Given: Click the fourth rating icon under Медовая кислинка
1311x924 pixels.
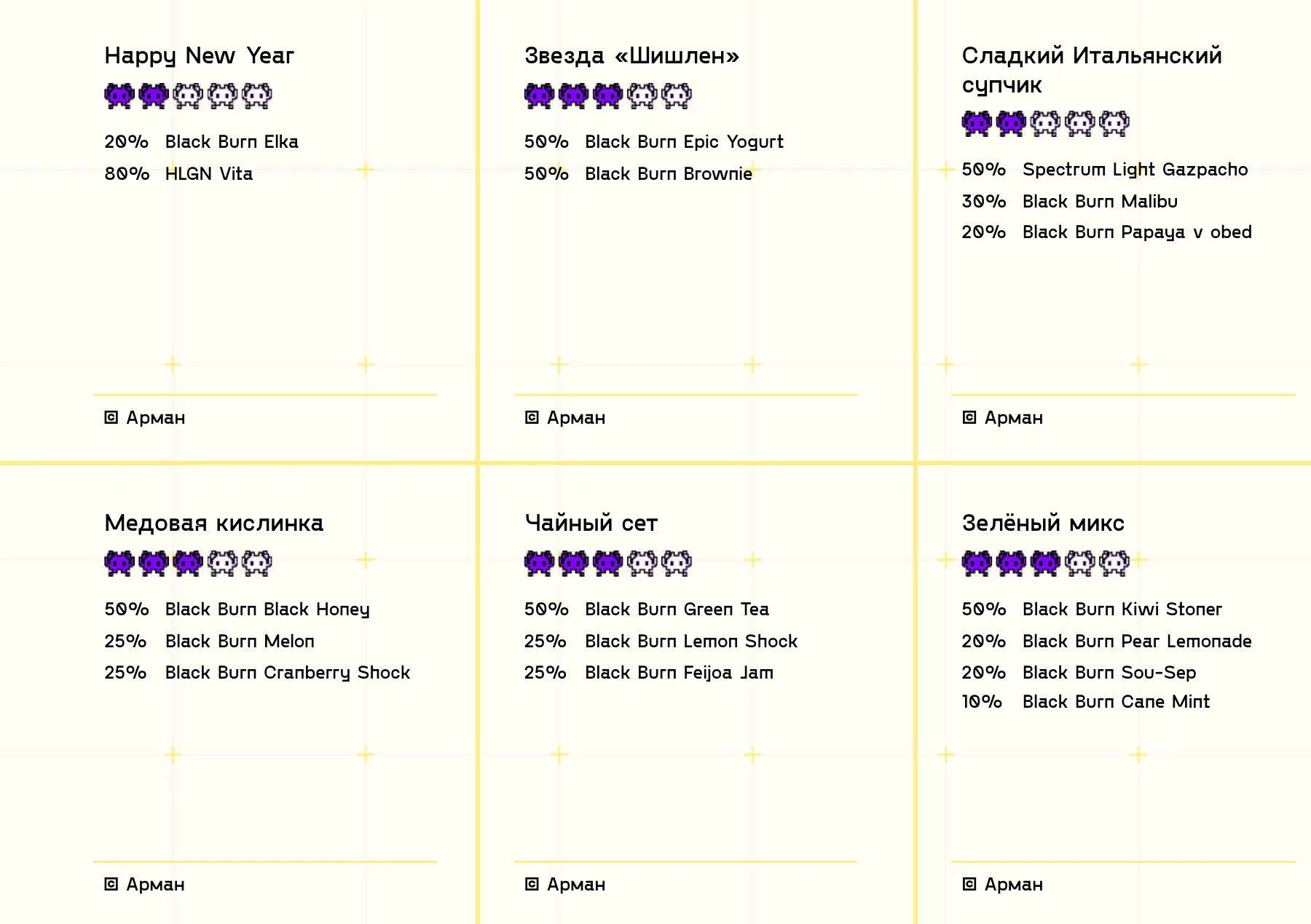Looking at the screenshot, I should [223, 563].
